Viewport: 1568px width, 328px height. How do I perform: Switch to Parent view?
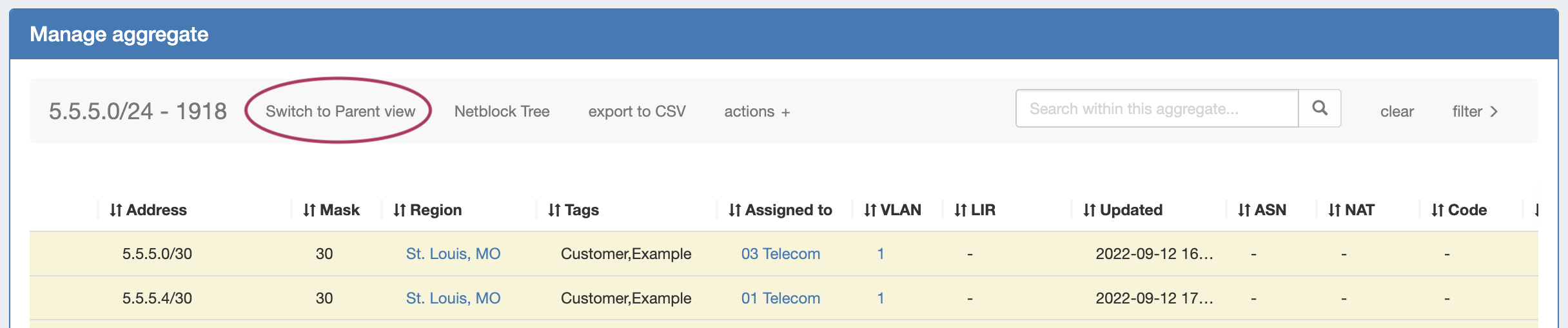[340, 111]
